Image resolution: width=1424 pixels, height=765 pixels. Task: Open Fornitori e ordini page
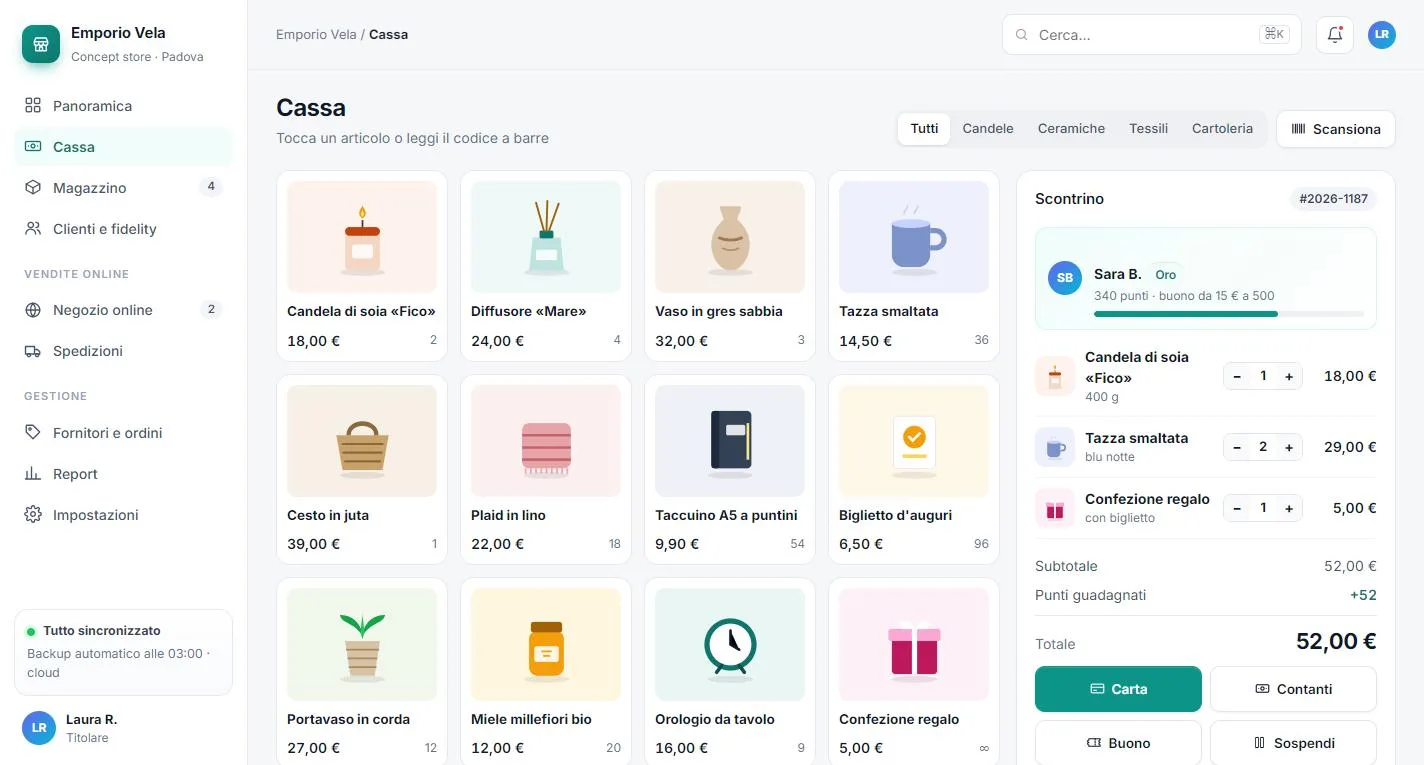click(x=123, y=433)
